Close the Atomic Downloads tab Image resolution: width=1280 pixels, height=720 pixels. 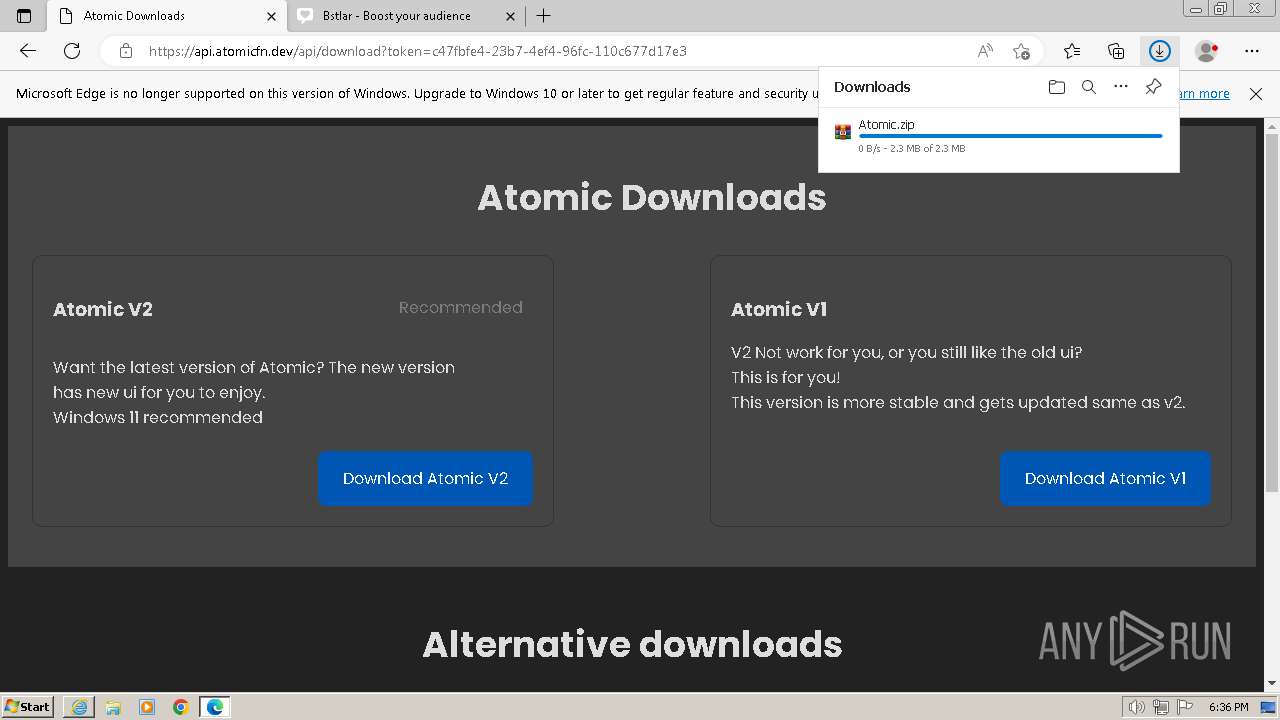tap(271, 16)
